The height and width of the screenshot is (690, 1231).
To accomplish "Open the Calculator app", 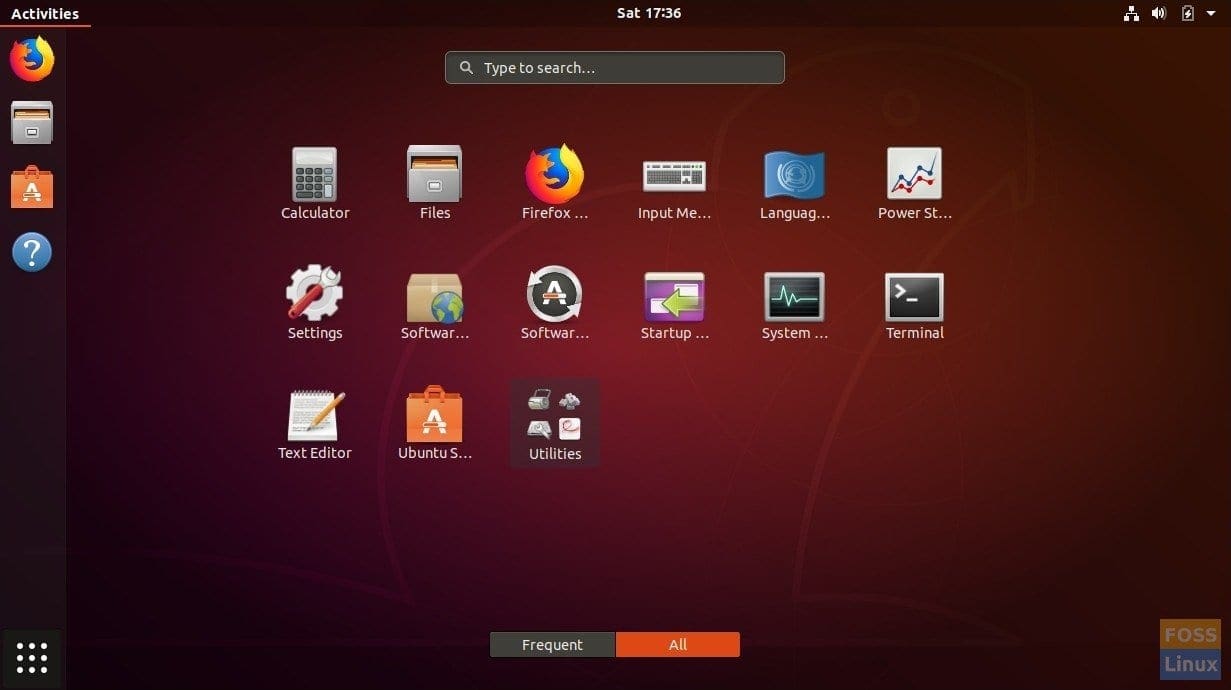I will [315, 183].
